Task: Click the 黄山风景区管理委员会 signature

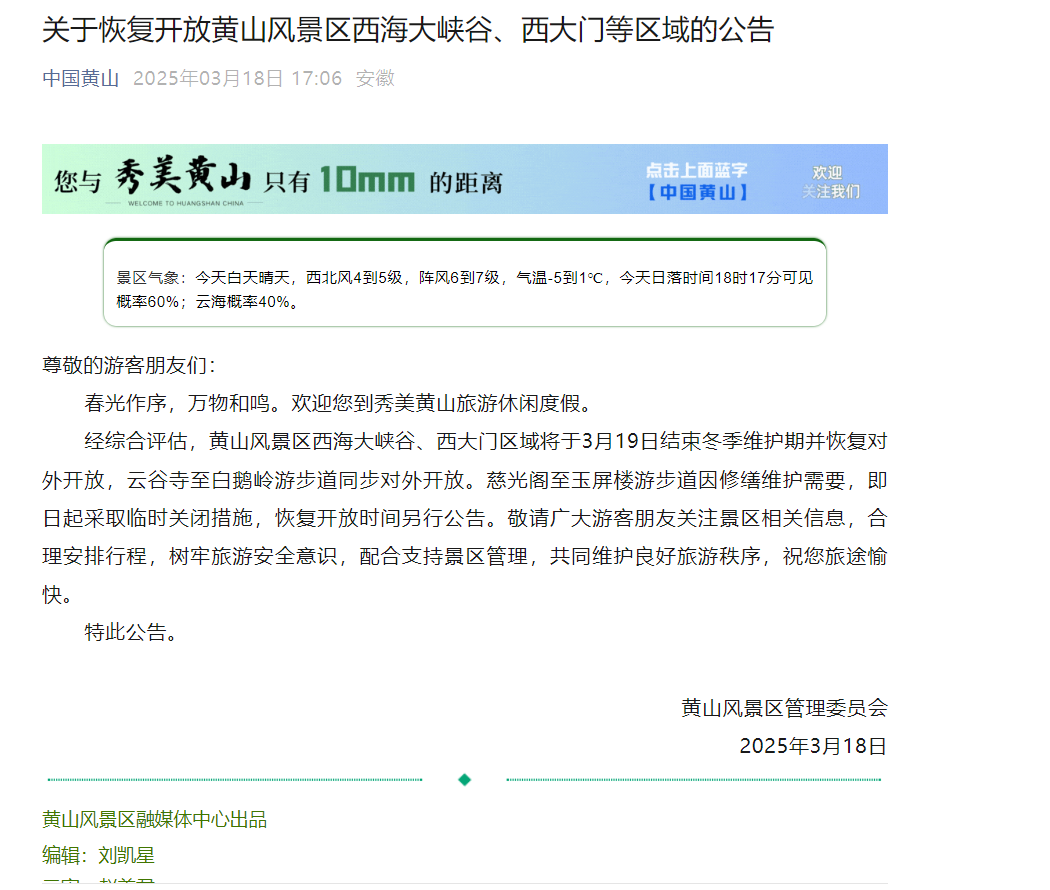Action: 784,708
